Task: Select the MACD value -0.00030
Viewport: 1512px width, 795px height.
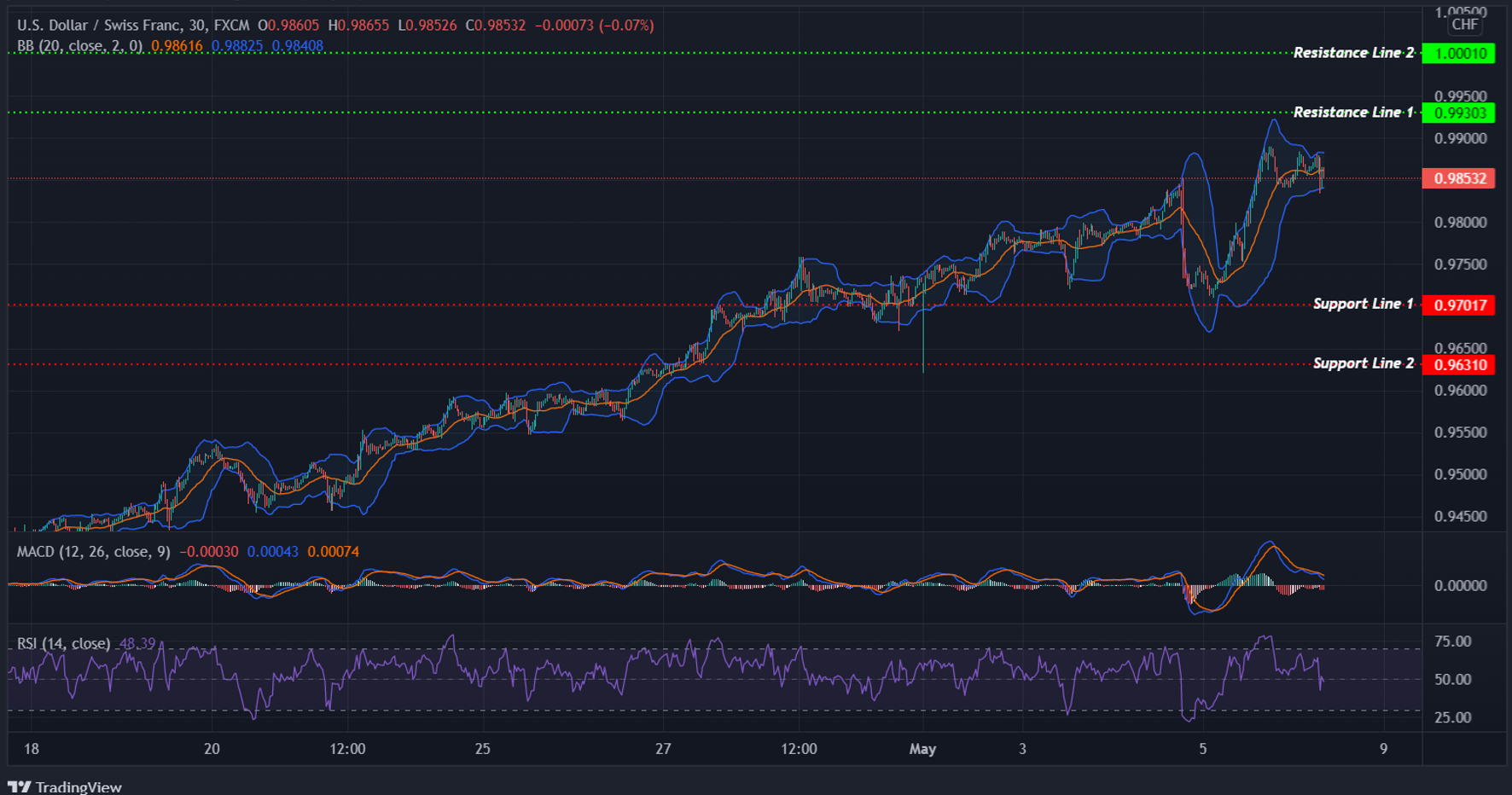Action: 209,552
